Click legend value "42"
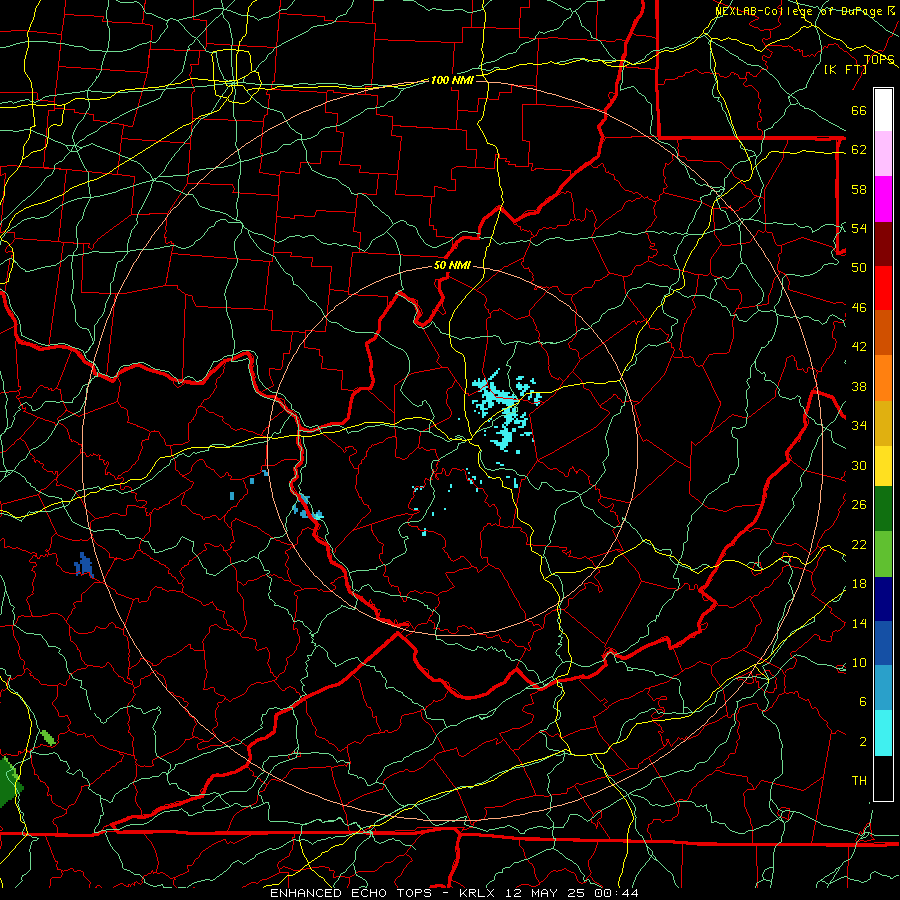The width and height of the screenshot is (900, 900). pos(859,347)
